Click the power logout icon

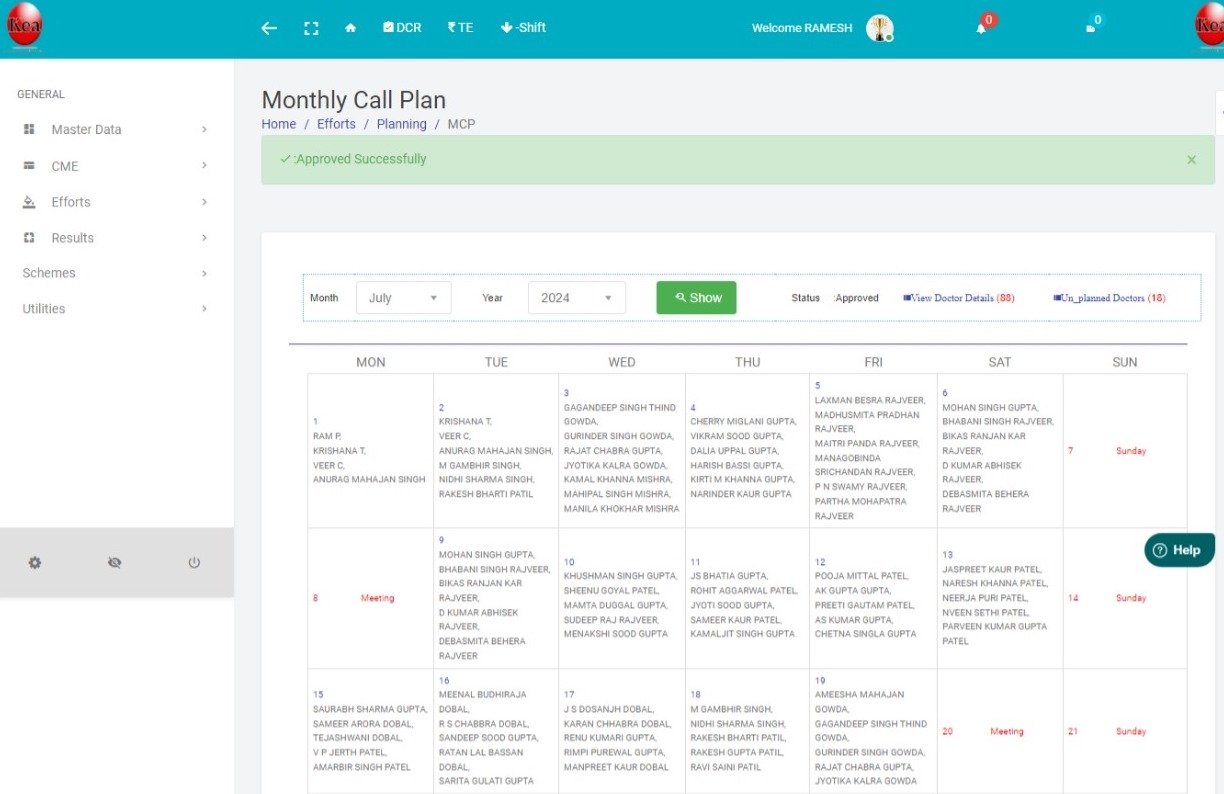click(x=194, y=563)
